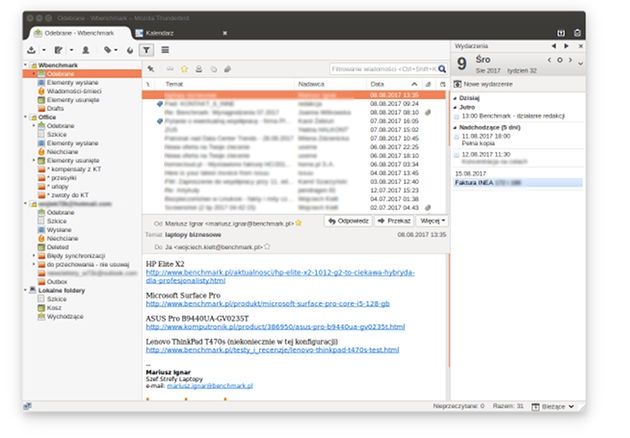Select the '* zwroty do KT' folder

(x=68, y=195)
